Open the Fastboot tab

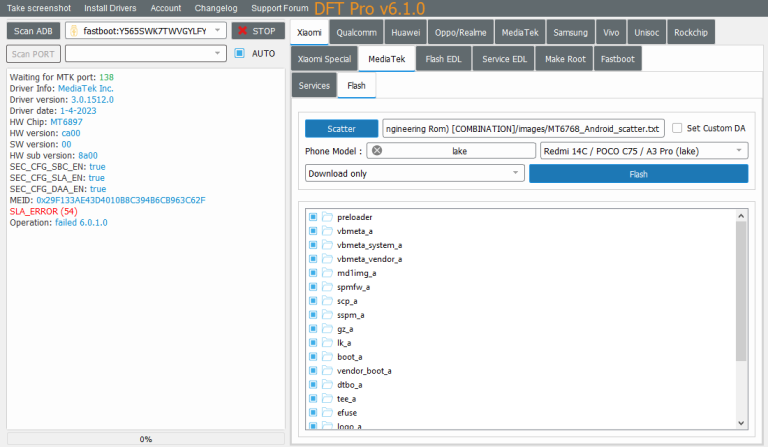617,59
